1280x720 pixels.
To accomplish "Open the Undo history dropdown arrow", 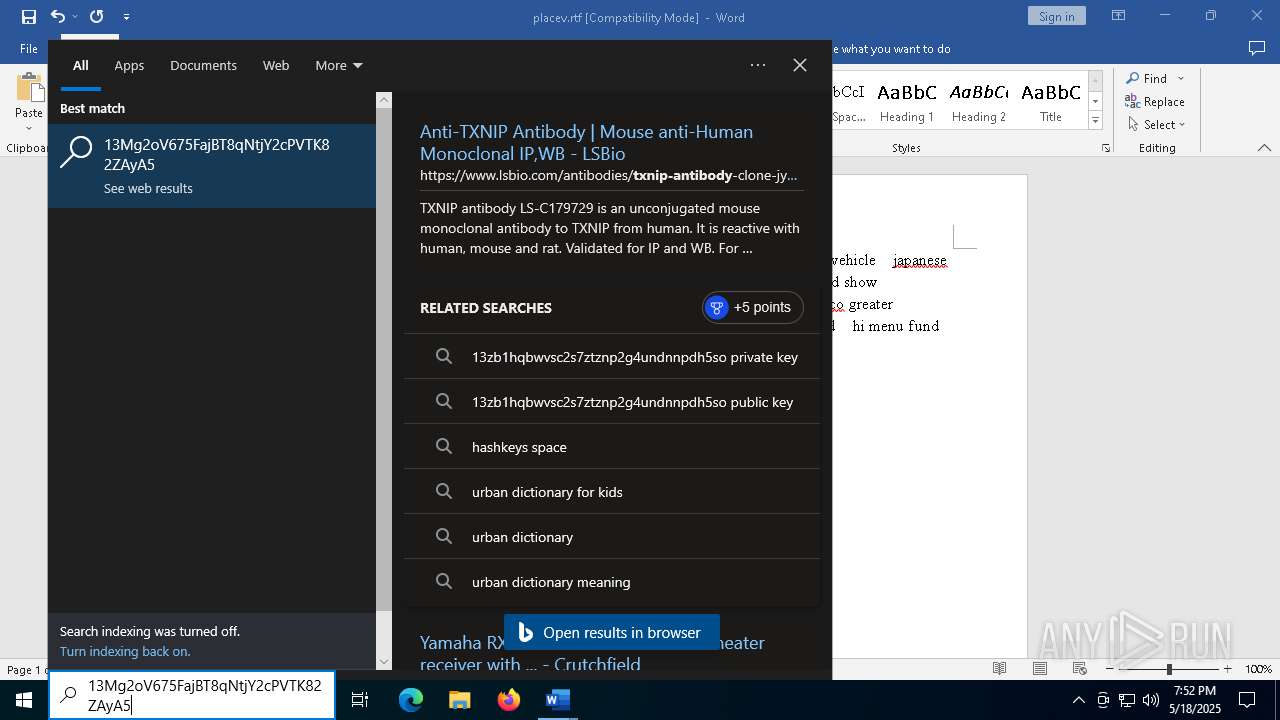I will [75, 16].
